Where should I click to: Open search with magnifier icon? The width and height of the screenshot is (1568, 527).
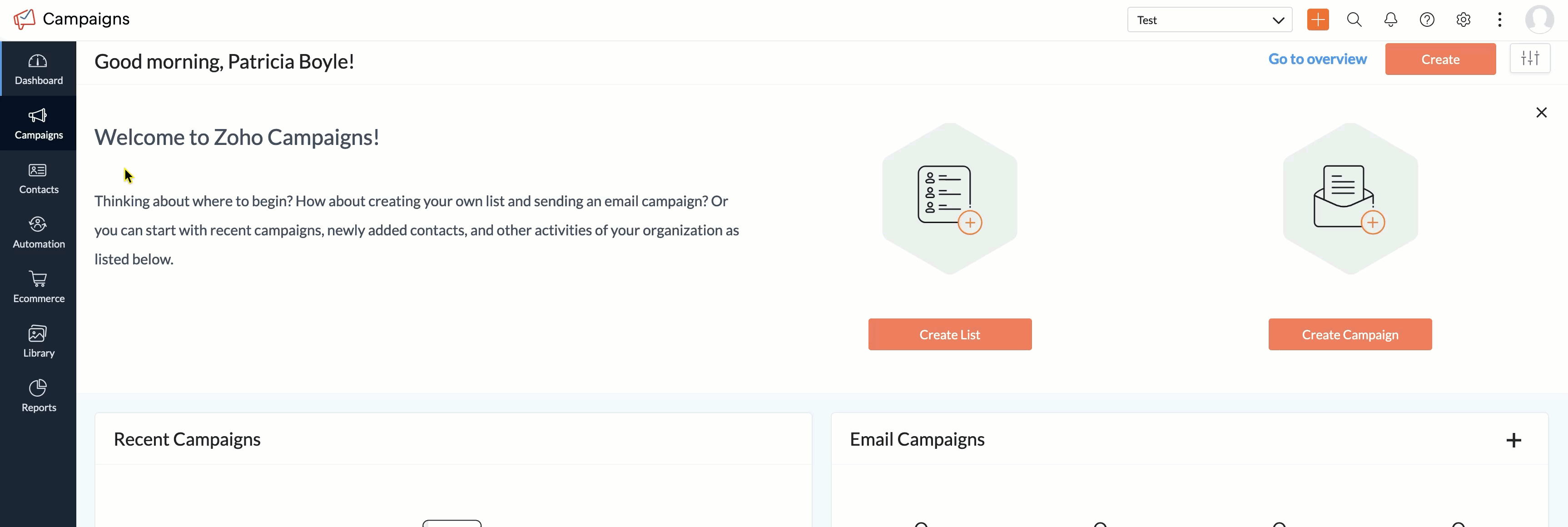[x=1354, y=20]
